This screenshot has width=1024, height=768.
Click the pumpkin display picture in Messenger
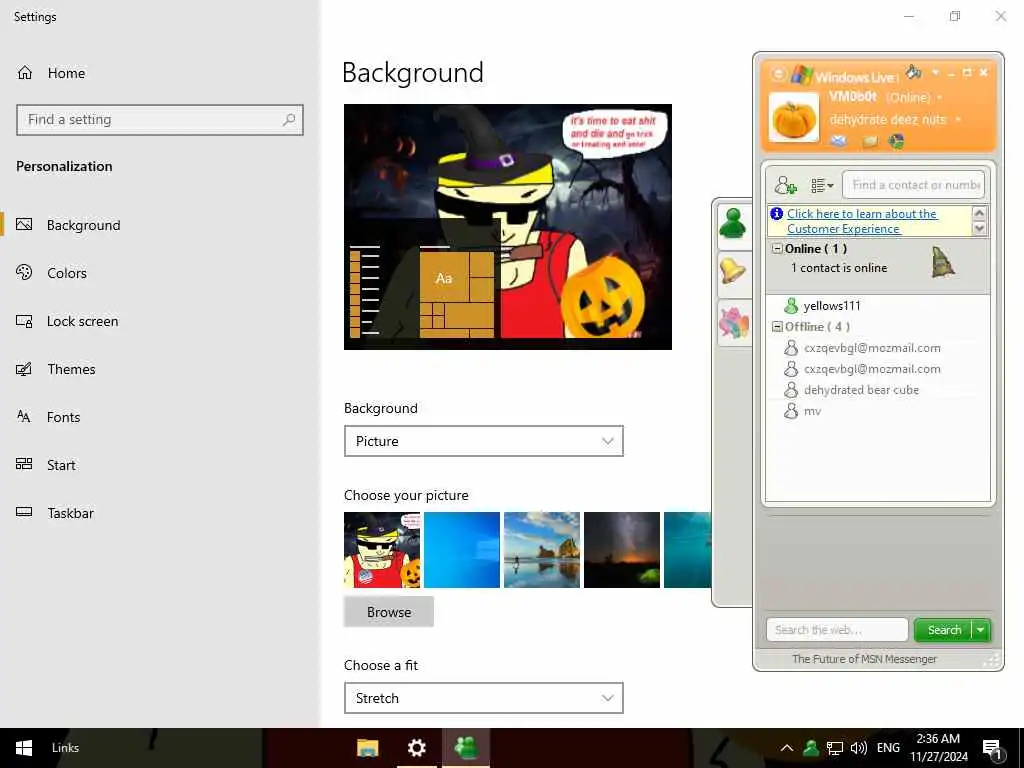point(793,118)
